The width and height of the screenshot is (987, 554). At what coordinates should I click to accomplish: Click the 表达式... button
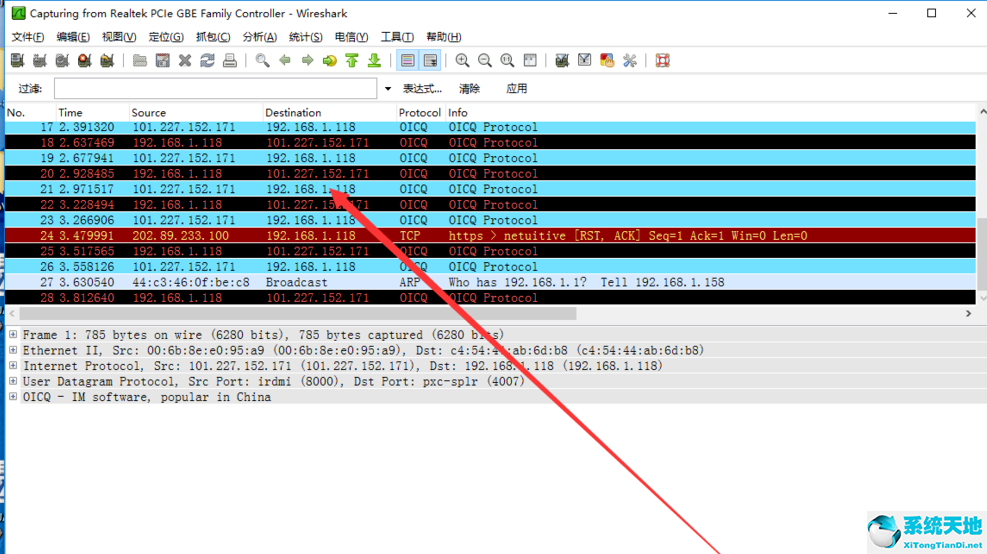pos(422,89)
